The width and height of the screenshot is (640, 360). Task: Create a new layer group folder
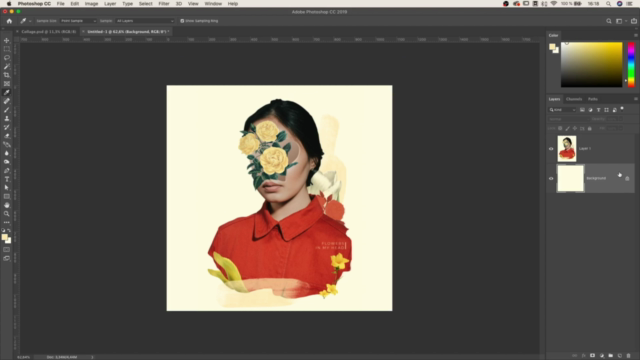click(x=611, y=356)
